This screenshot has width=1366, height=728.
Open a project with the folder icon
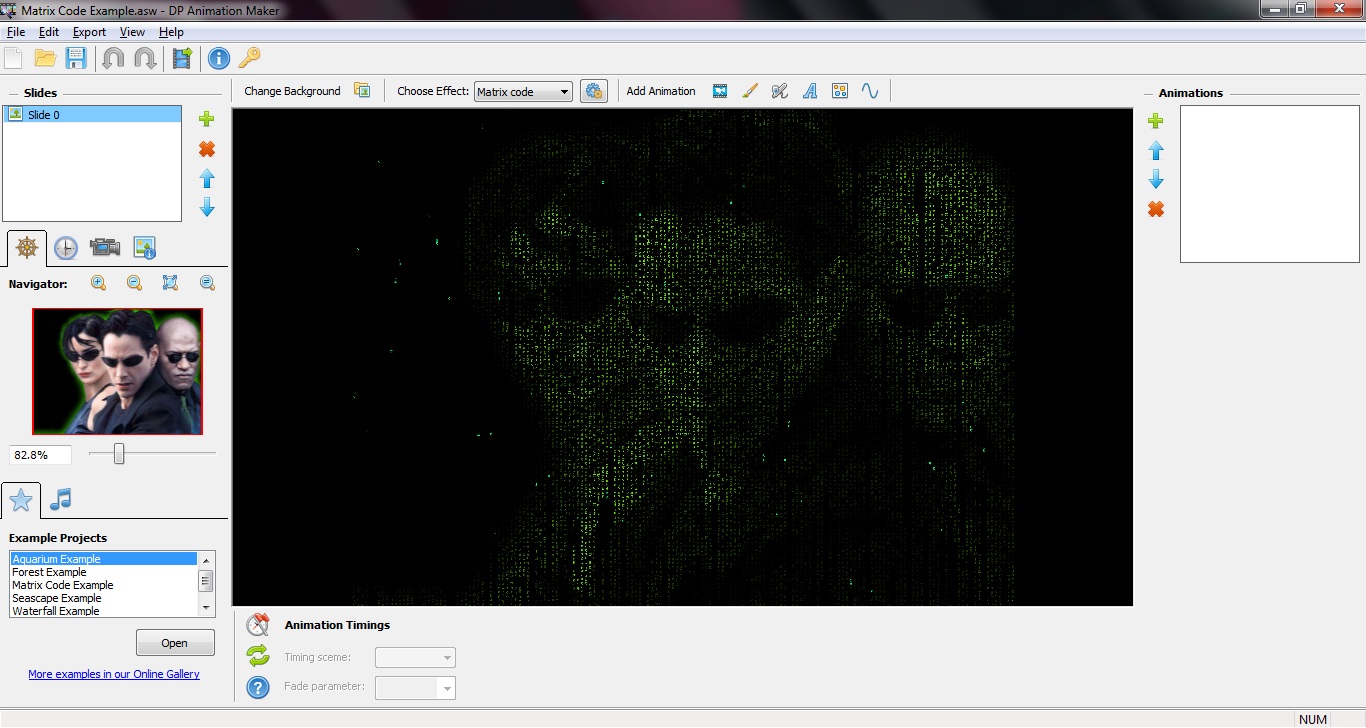pos(45,58)
